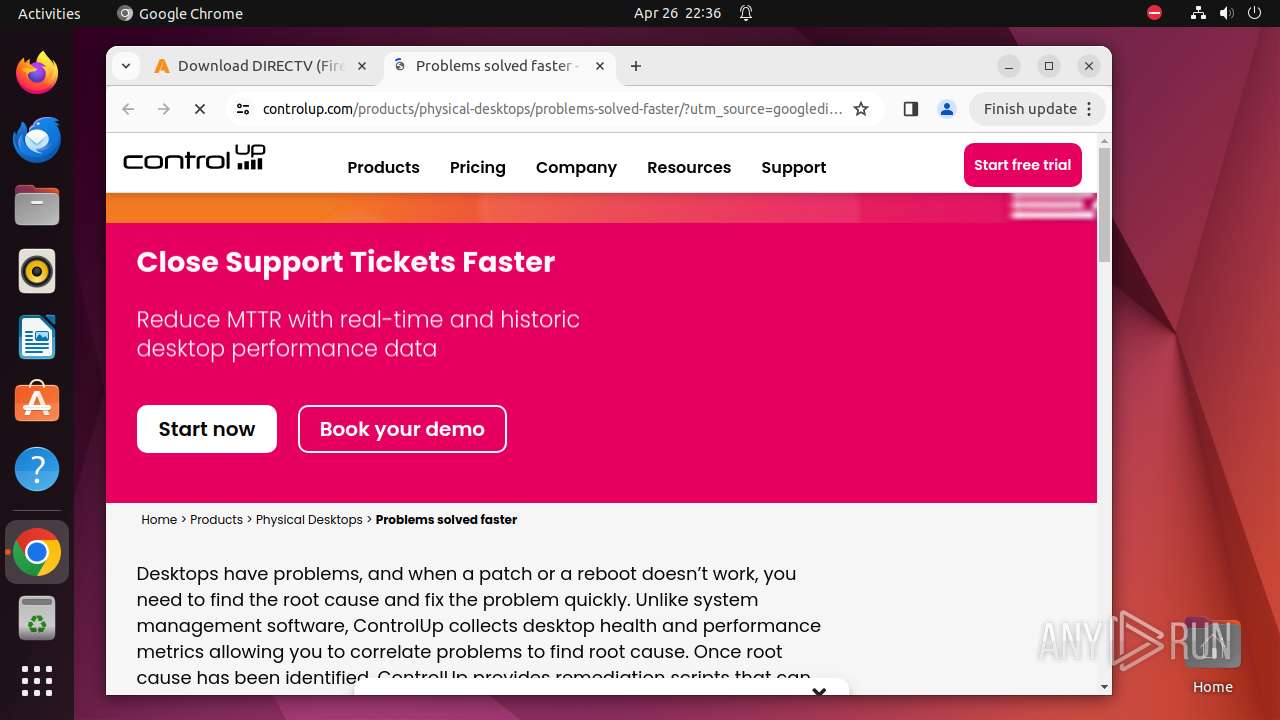Go forward in browser history
Viewport: 1280px width, 720px height.
pos(164,109)
